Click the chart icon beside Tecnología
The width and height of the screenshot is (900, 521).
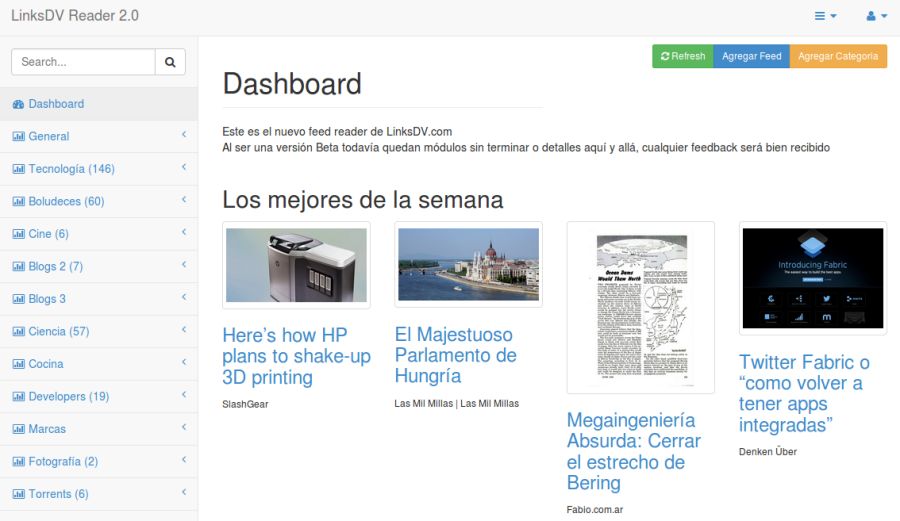(x=18, y=169)
